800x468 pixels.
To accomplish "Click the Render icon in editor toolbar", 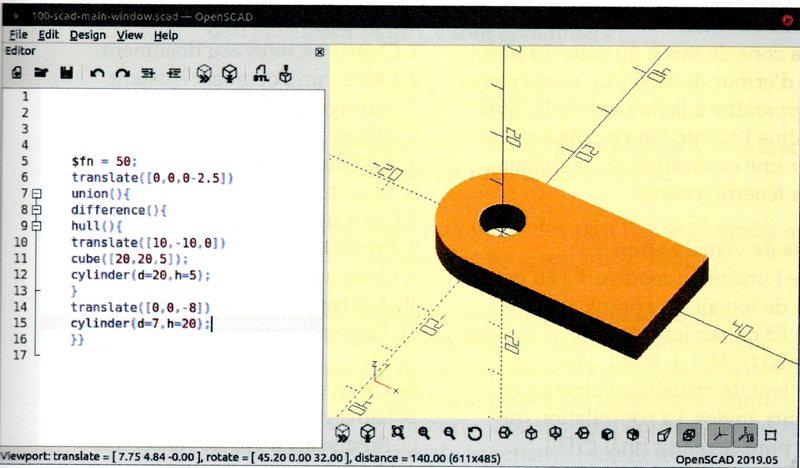I will 229,73.
